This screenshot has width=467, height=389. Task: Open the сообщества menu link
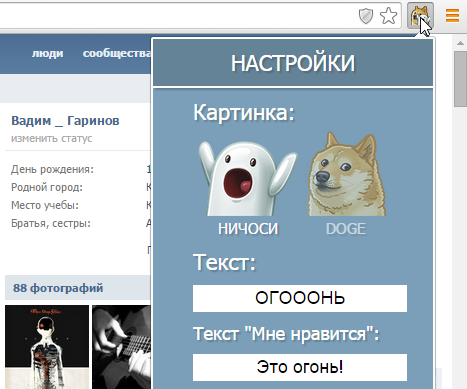click(x=117, y=53)
